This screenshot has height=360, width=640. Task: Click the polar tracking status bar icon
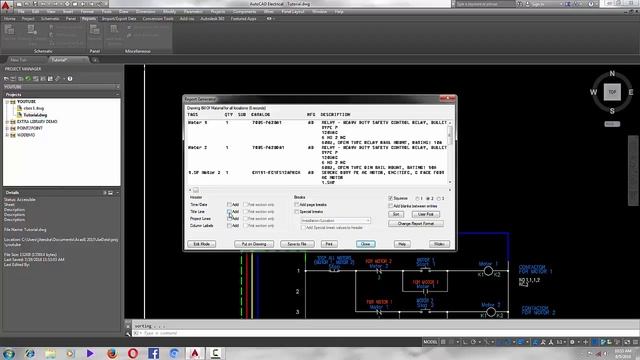pyautogui.click(x=473, y=342)
